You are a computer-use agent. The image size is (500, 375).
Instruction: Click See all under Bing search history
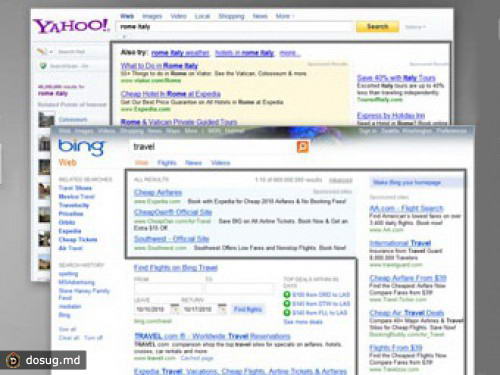click(x=67, y=329)
